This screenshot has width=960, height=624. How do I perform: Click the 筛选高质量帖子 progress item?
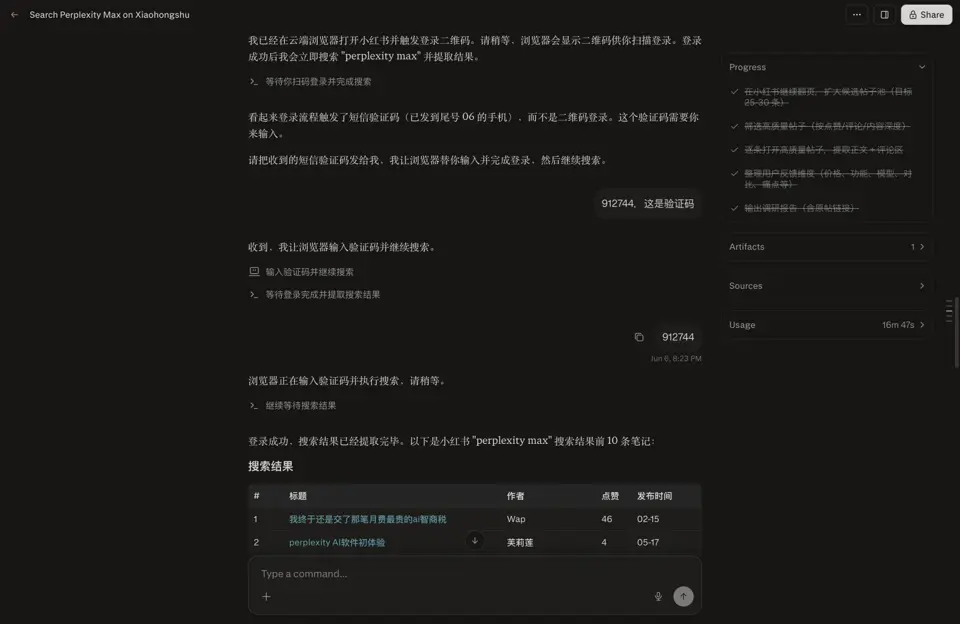click(x=827, y=126)
